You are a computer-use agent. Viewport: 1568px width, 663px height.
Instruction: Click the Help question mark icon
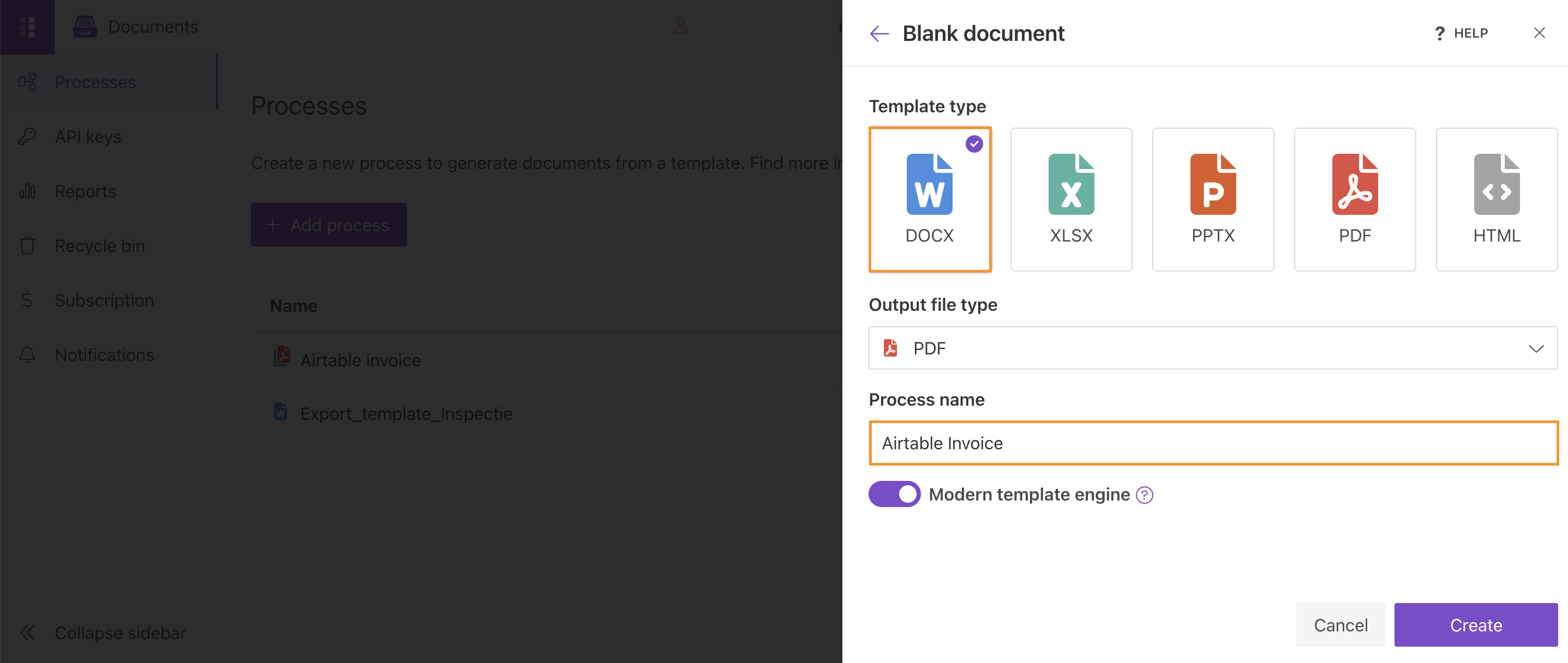click(x=1440, y=33)
